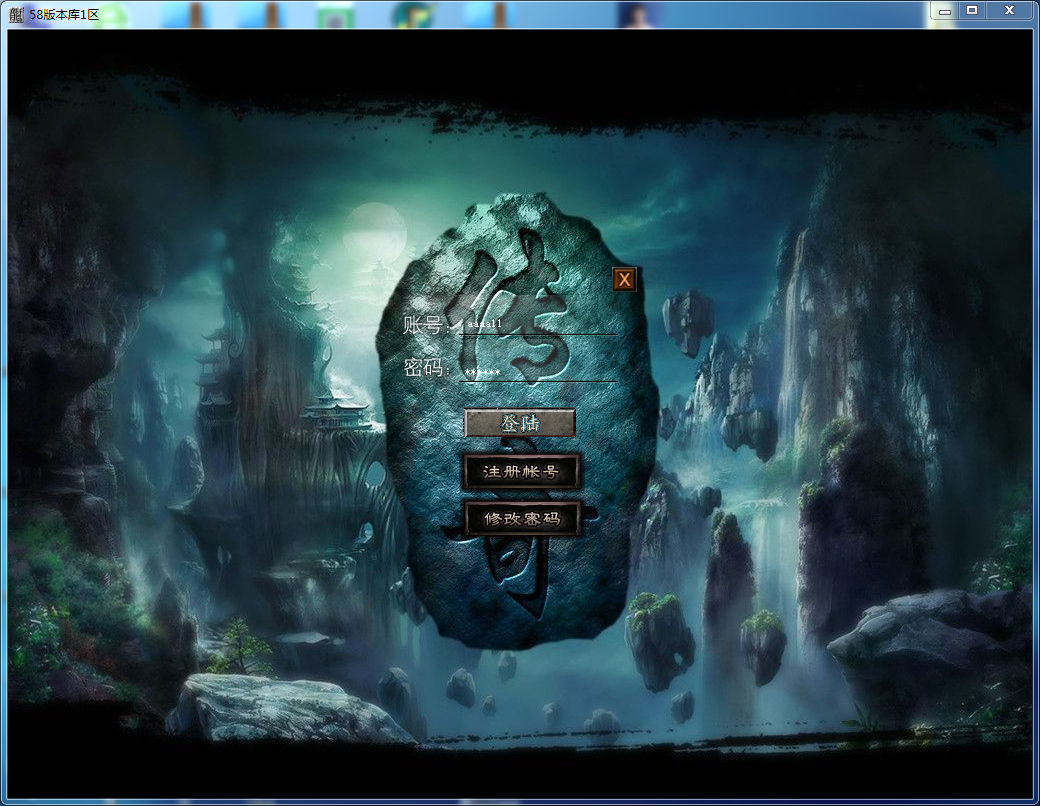
Task: Close the 58版本库1区 window
Action: coord(1009,11)
